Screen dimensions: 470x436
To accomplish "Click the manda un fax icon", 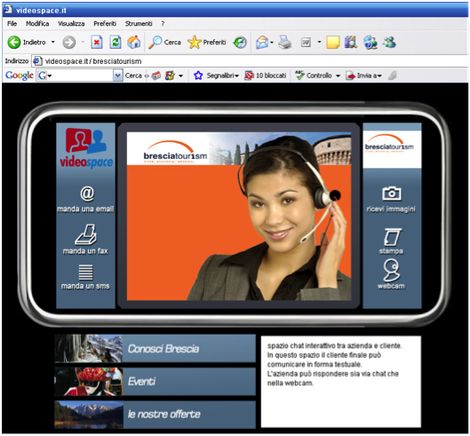I will (x=86, y=234).
